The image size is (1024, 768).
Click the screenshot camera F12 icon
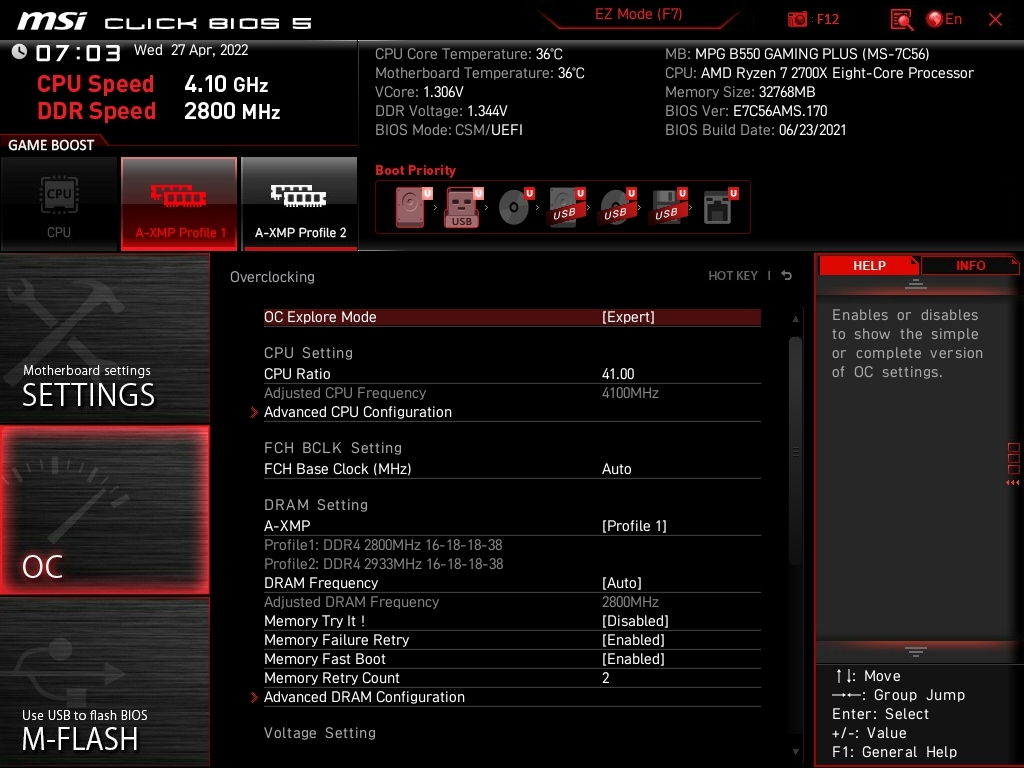(798, 20)
